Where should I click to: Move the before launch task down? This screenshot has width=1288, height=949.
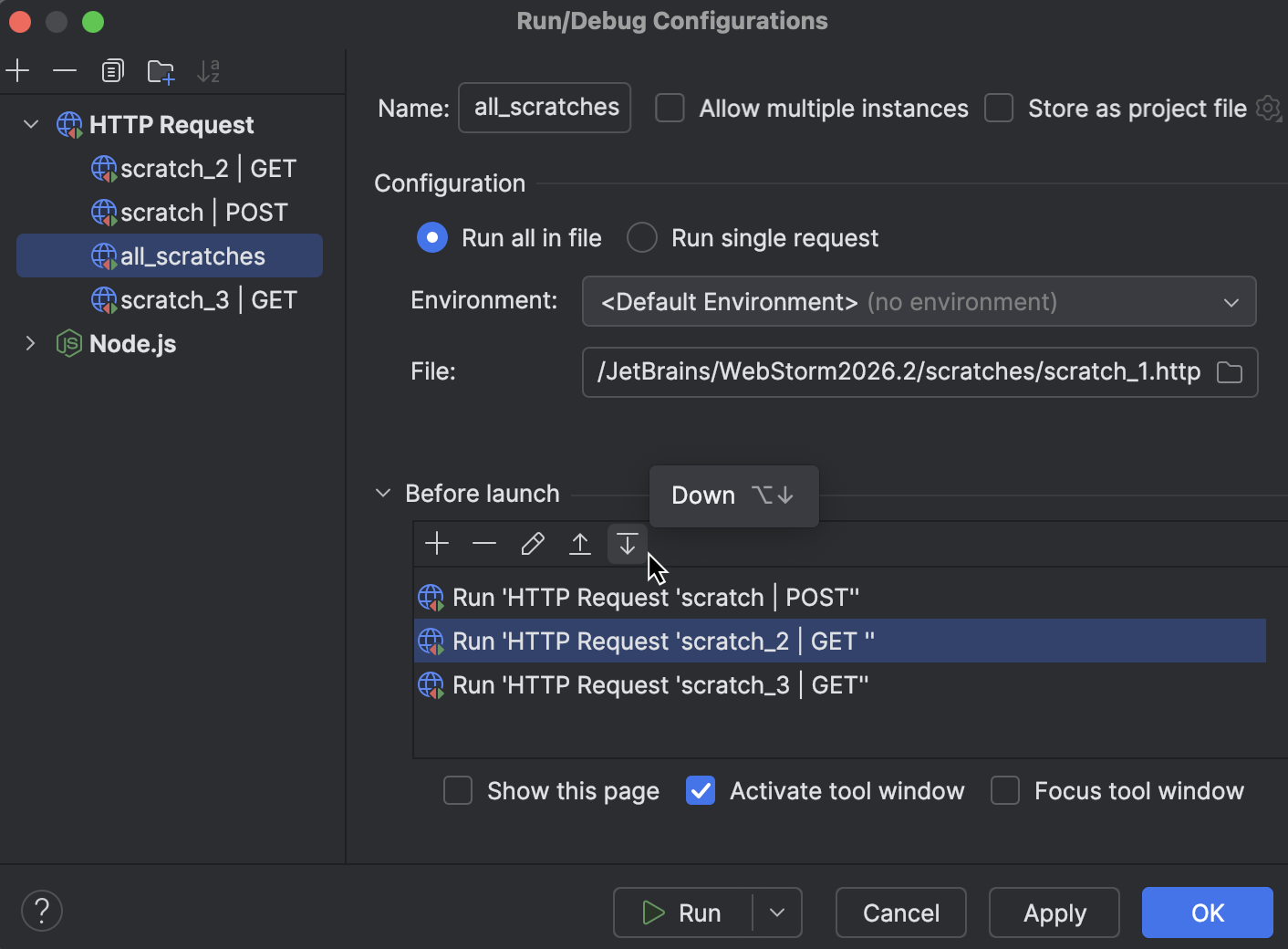tap(628, 544)
